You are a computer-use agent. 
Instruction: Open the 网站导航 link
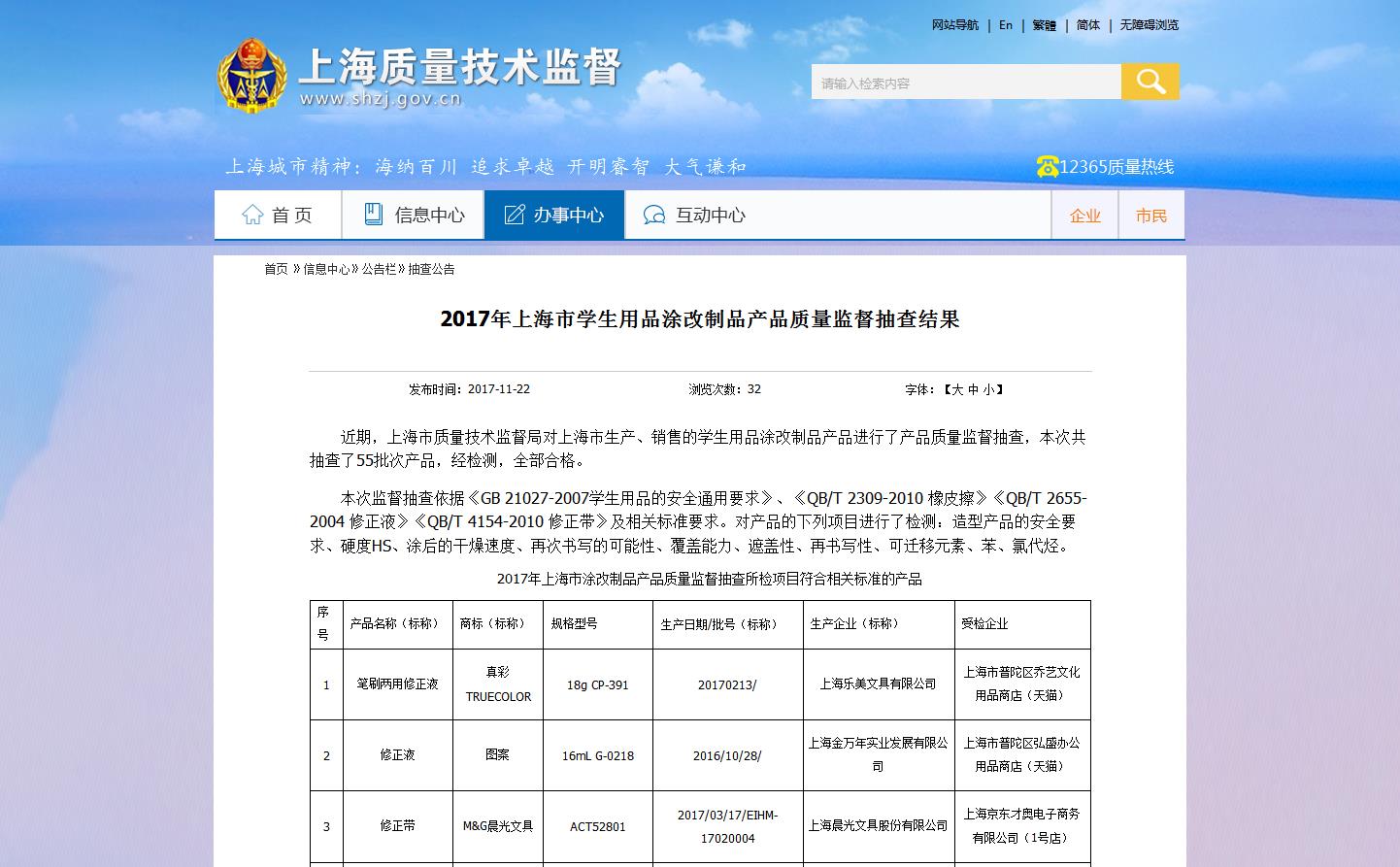pos(955,25)
